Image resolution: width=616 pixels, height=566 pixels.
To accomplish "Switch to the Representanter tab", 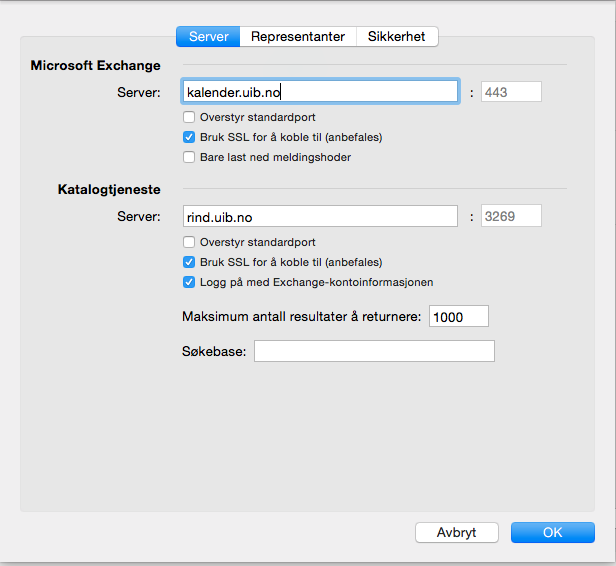I will [298, 37].
